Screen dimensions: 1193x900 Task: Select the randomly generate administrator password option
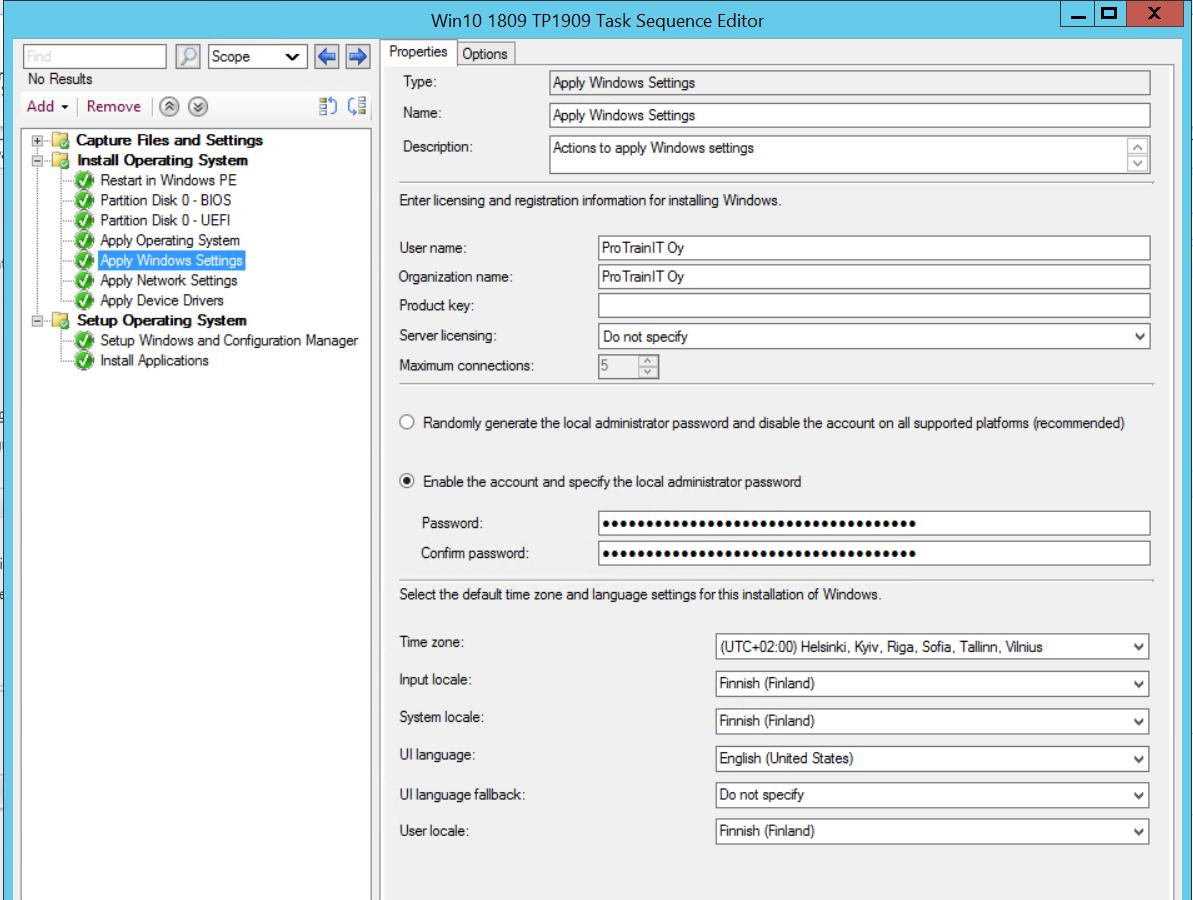point(406,422)
